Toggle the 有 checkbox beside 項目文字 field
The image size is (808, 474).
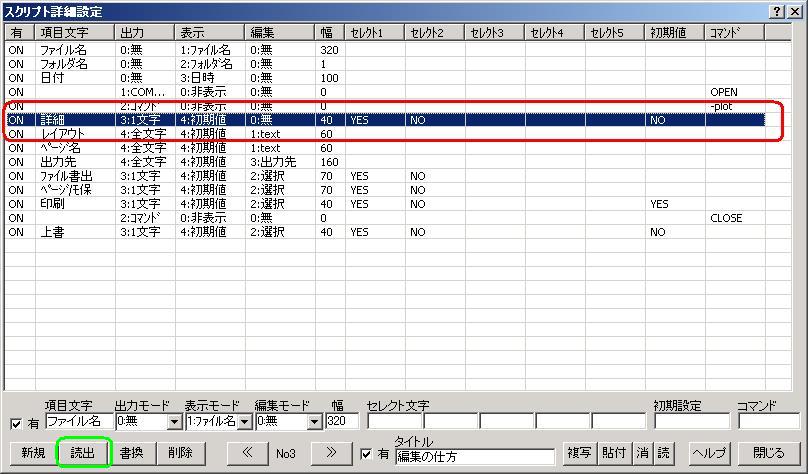tap(15, 423)
